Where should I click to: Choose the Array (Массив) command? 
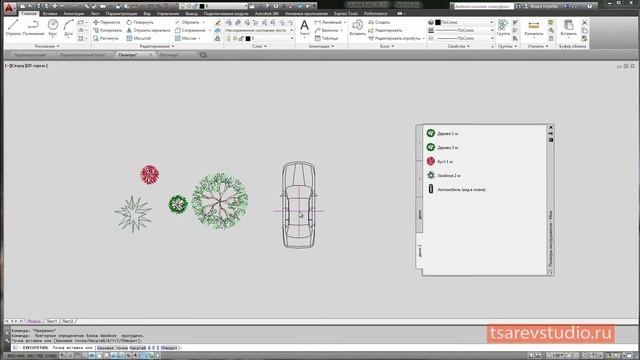coord(186,38)
